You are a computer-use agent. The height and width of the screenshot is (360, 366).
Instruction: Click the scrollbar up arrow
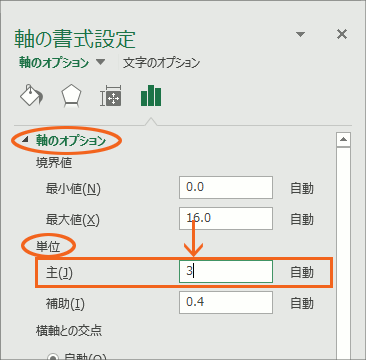click(x=343, y=139)
